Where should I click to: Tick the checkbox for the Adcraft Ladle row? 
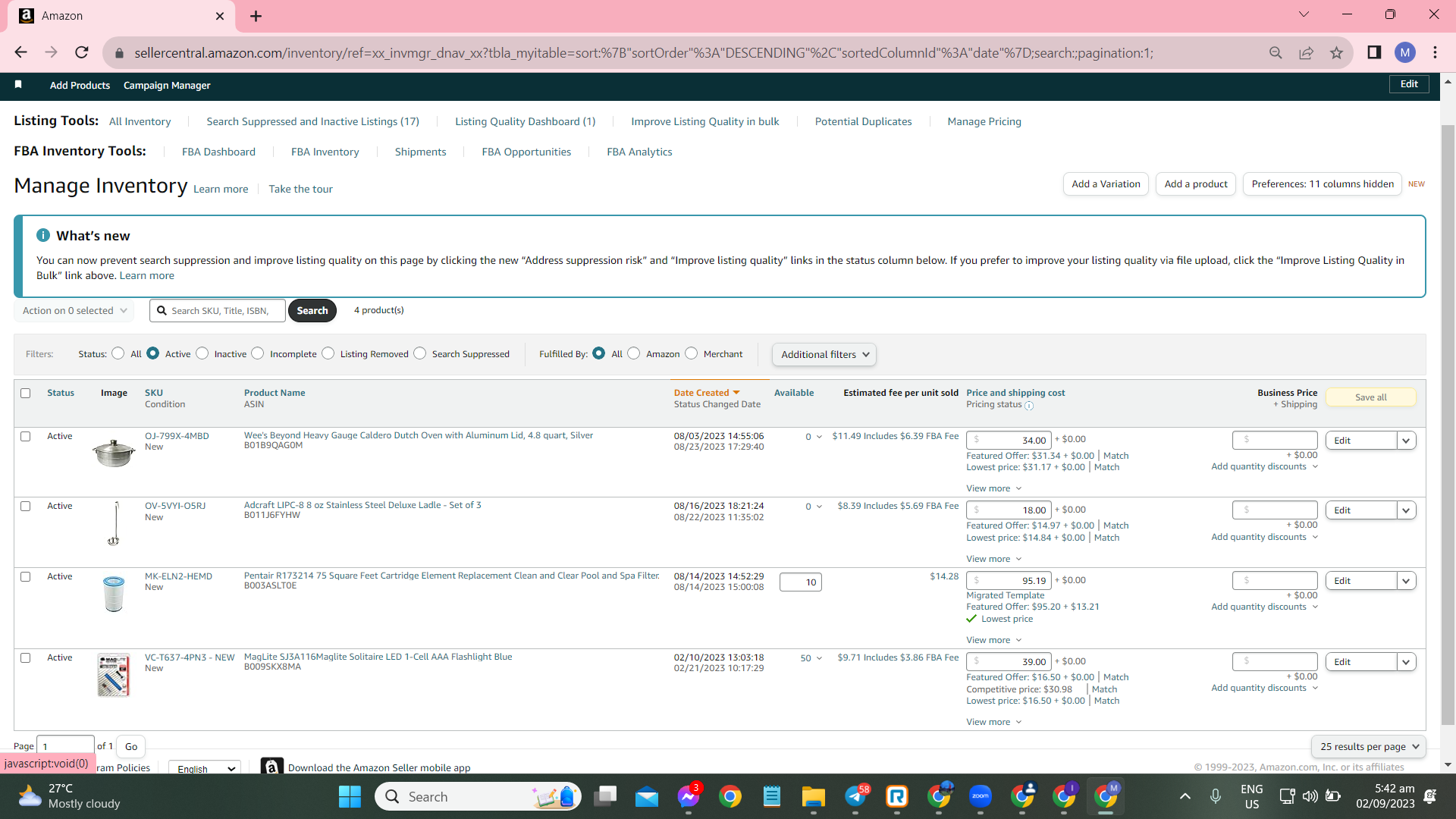[26, 506]
